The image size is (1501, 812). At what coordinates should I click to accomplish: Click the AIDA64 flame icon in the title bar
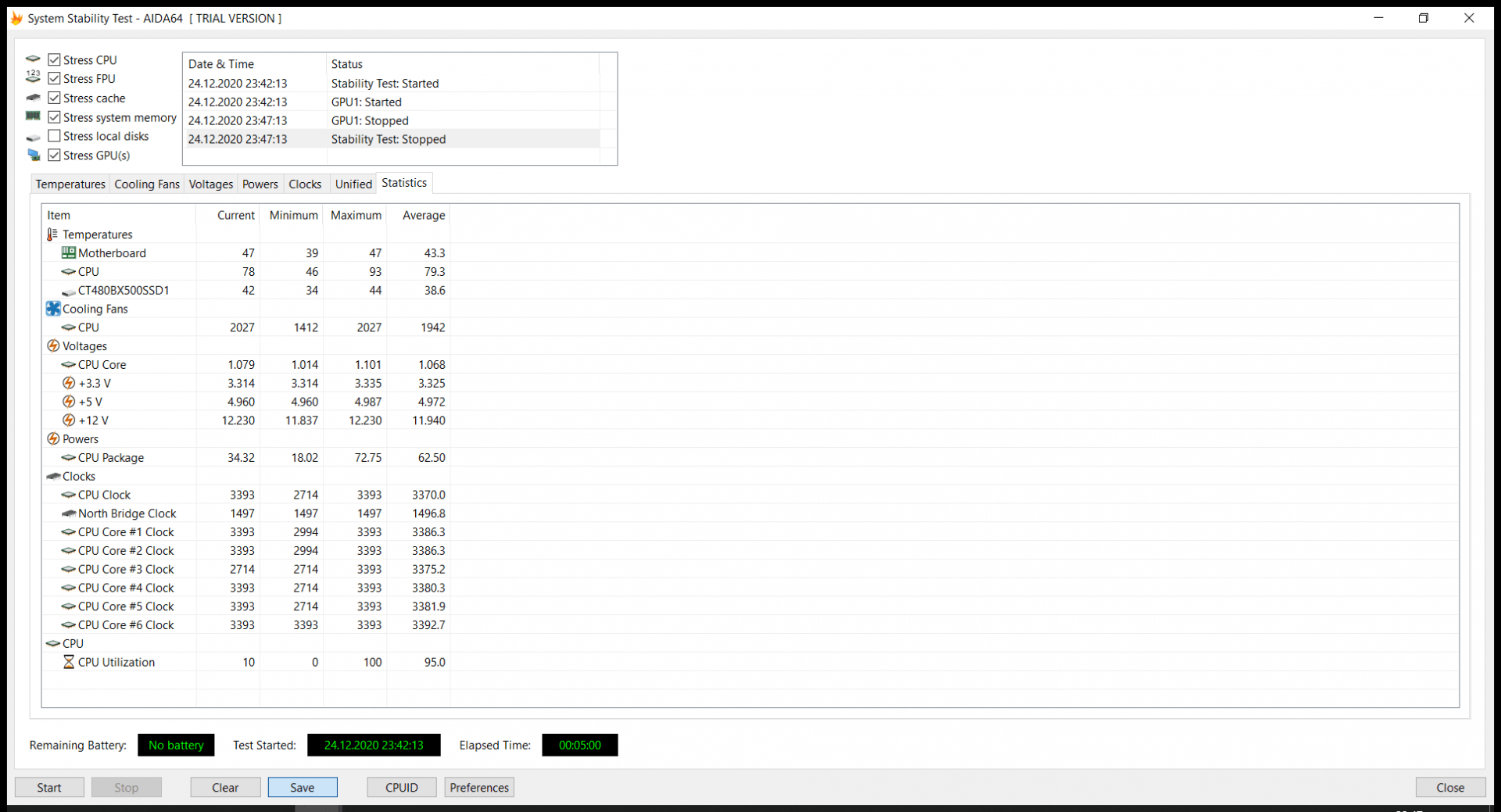click(16, 17)
